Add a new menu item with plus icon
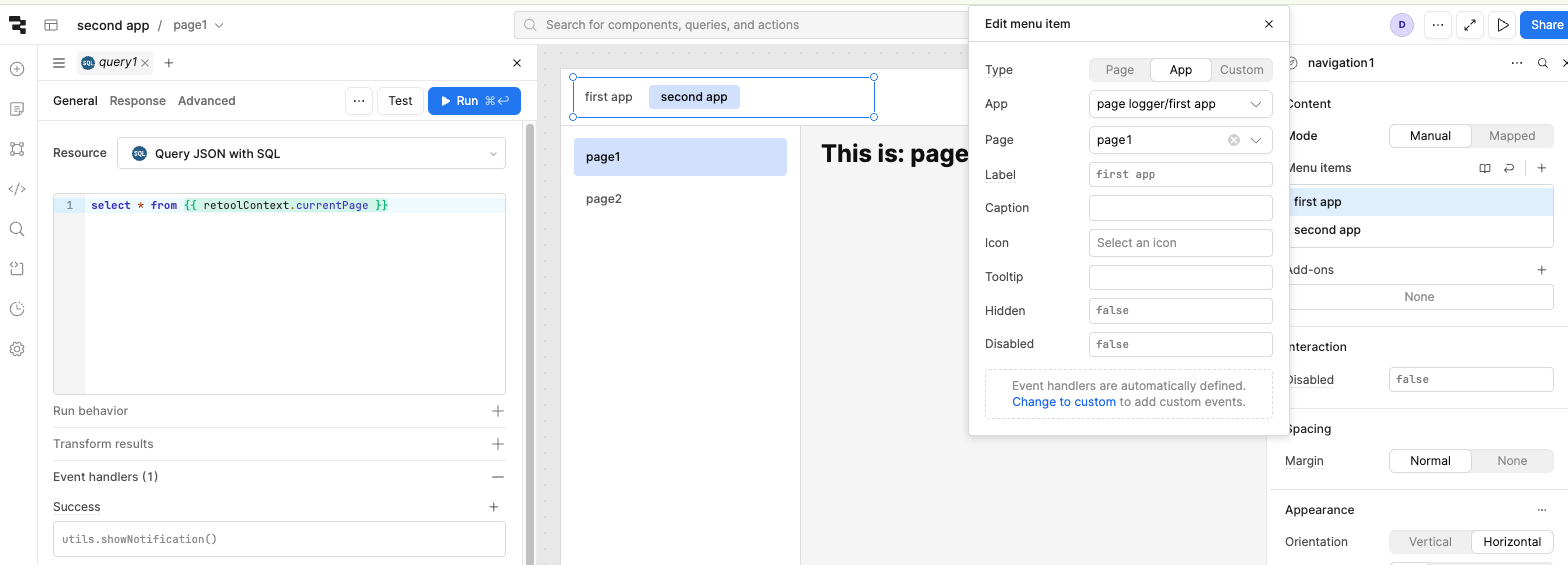Viewport: 1568px width, 565px height. click(1542, 168)
